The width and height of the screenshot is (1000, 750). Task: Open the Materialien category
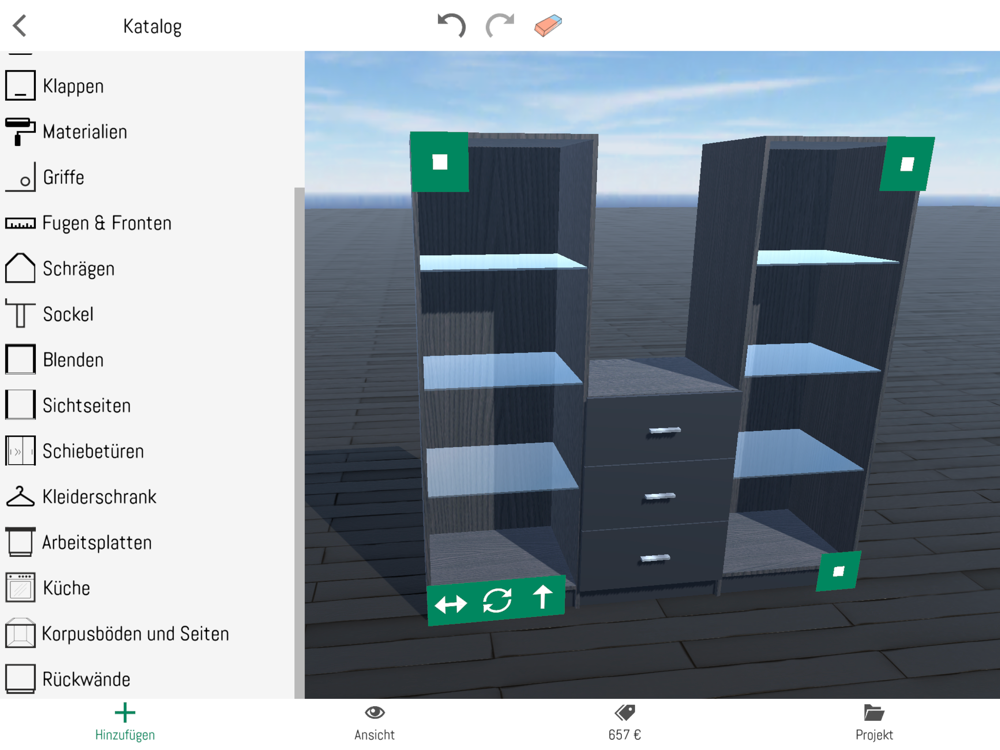point(85,132)
